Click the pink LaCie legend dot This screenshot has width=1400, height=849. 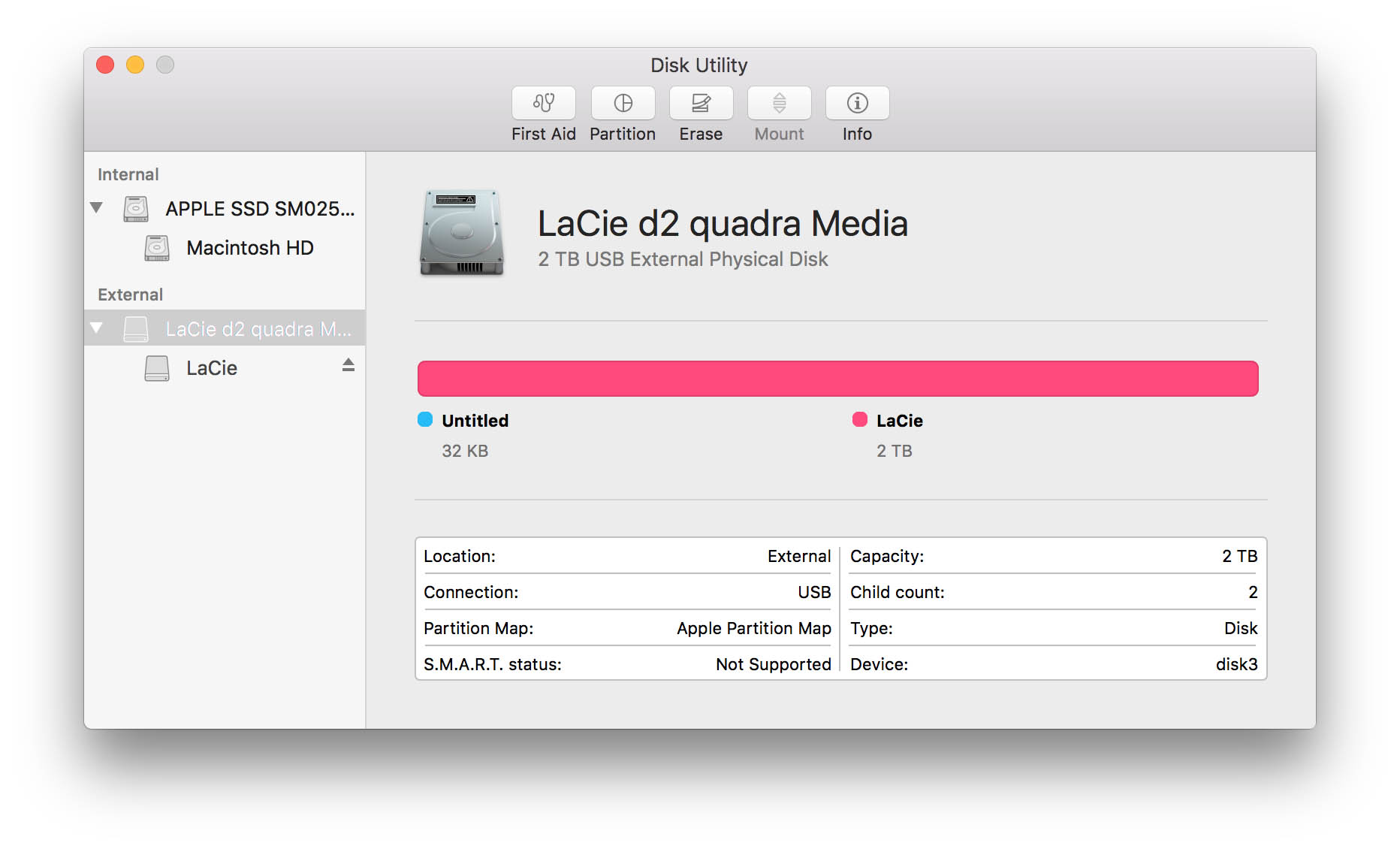click(860, 419)
